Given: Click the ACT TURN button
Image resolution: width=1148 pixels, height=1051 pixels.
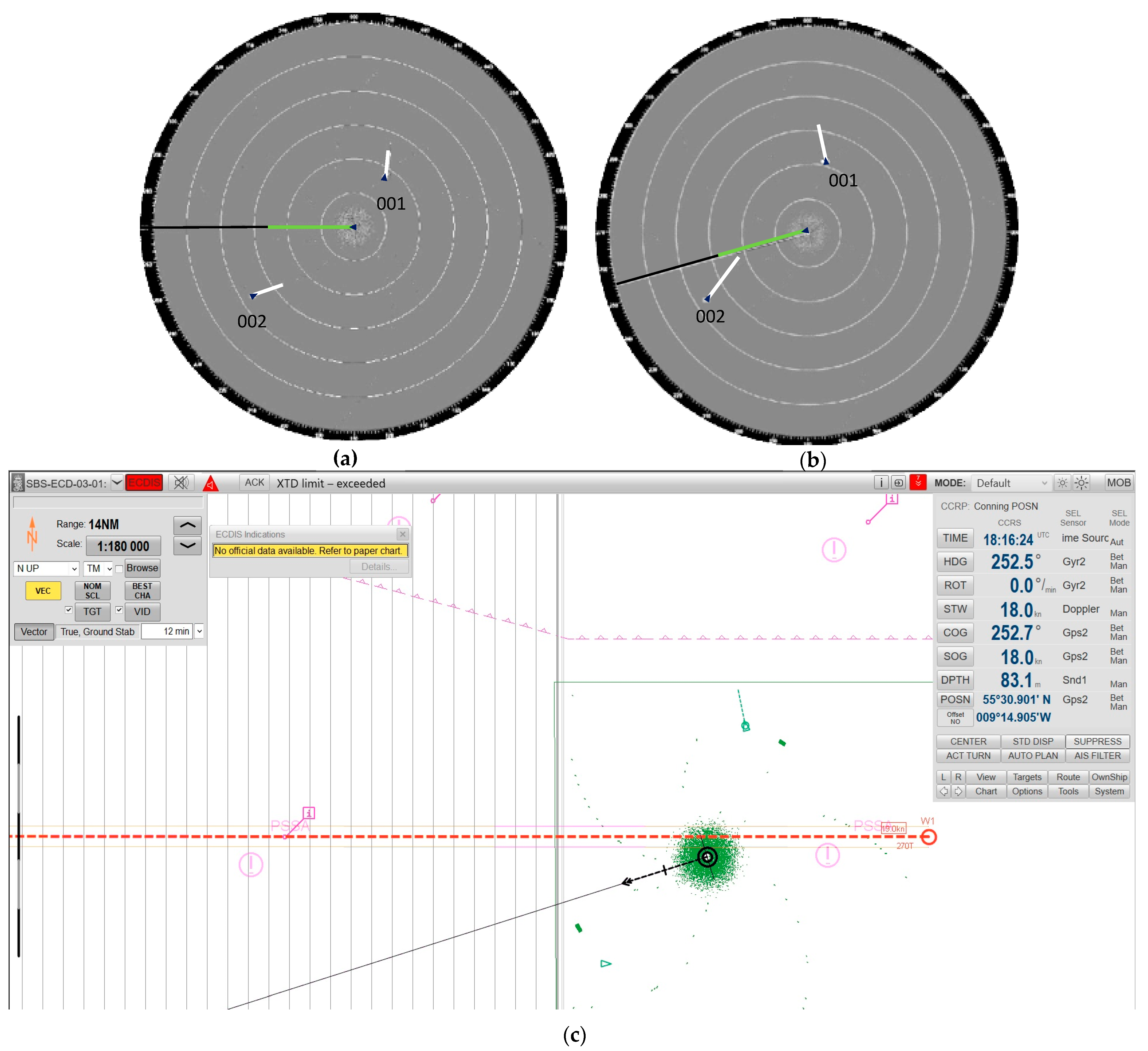Looking at the screenshot, I should [x=968, y=755].
